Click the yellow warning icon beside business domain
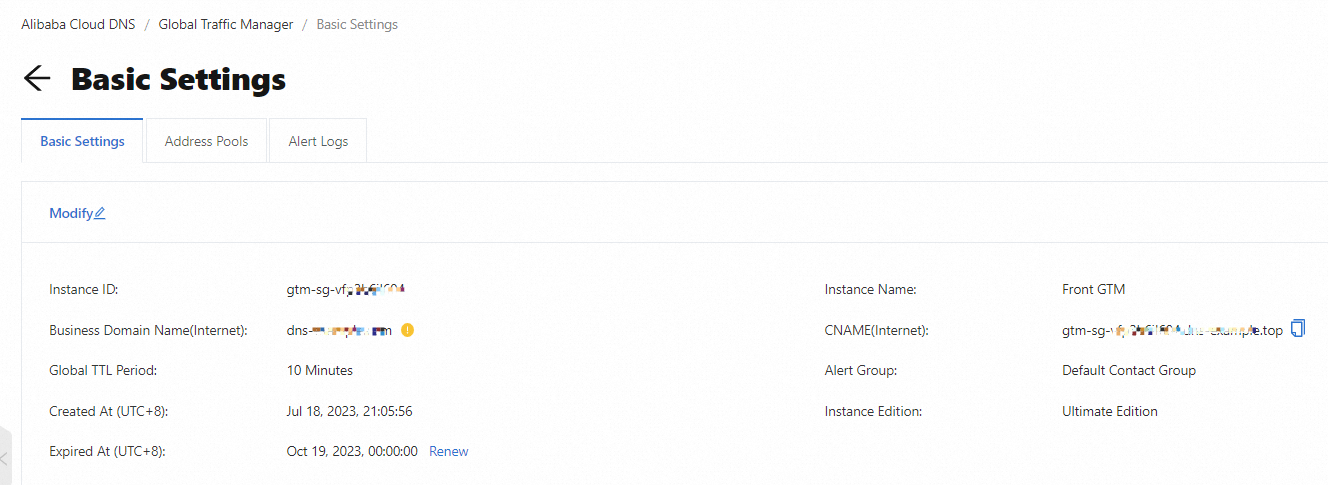The width and height of the screenshot is (1328, 485). point(407,330)
